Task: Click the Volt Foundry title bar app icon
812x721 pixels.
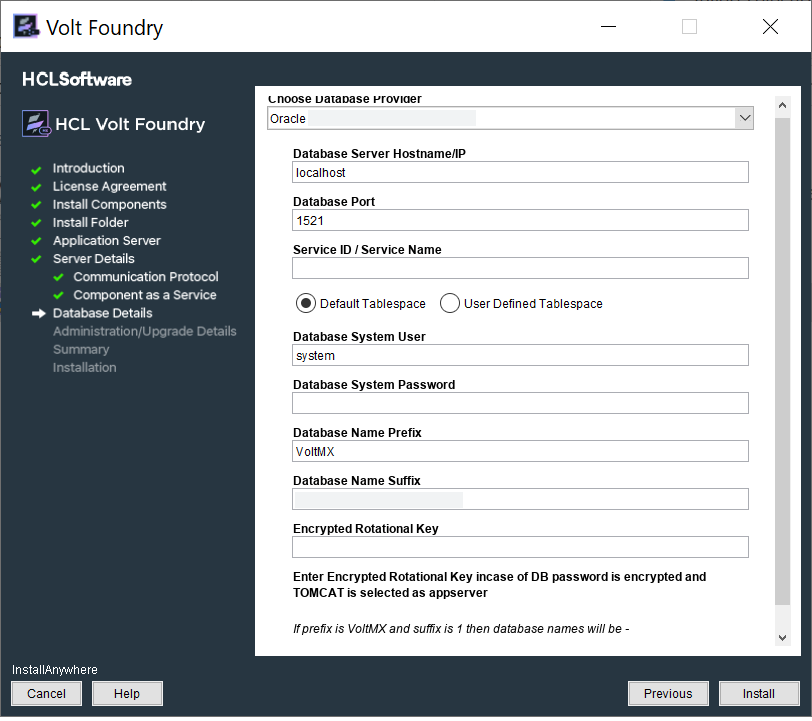Action: pos(26,27)
